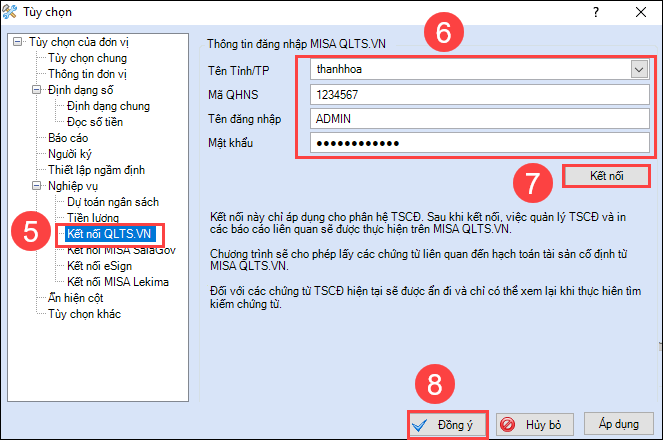Click Tùy chọn của đơn vị label
Screen dimensions: 663x440
(x=79, y=42)
